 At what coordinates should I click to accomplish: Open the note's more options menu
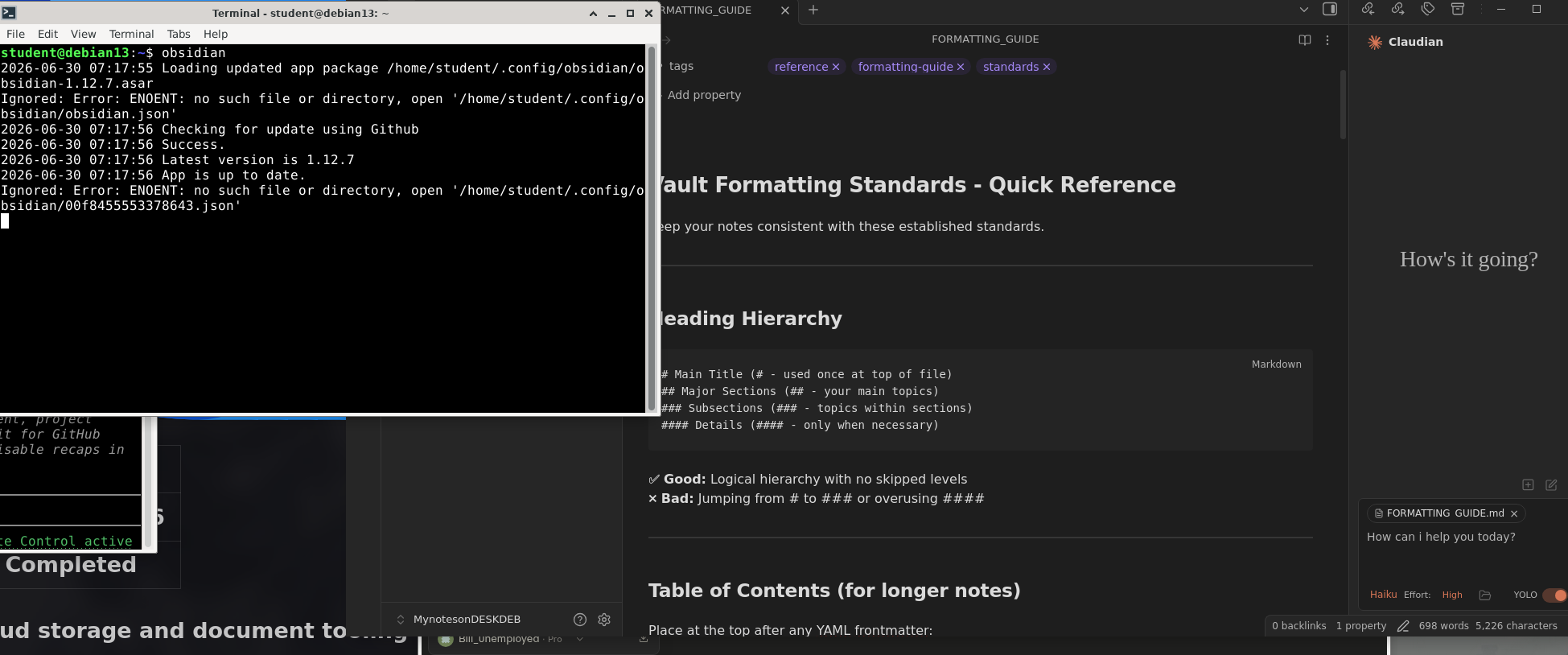(1327, 39)
